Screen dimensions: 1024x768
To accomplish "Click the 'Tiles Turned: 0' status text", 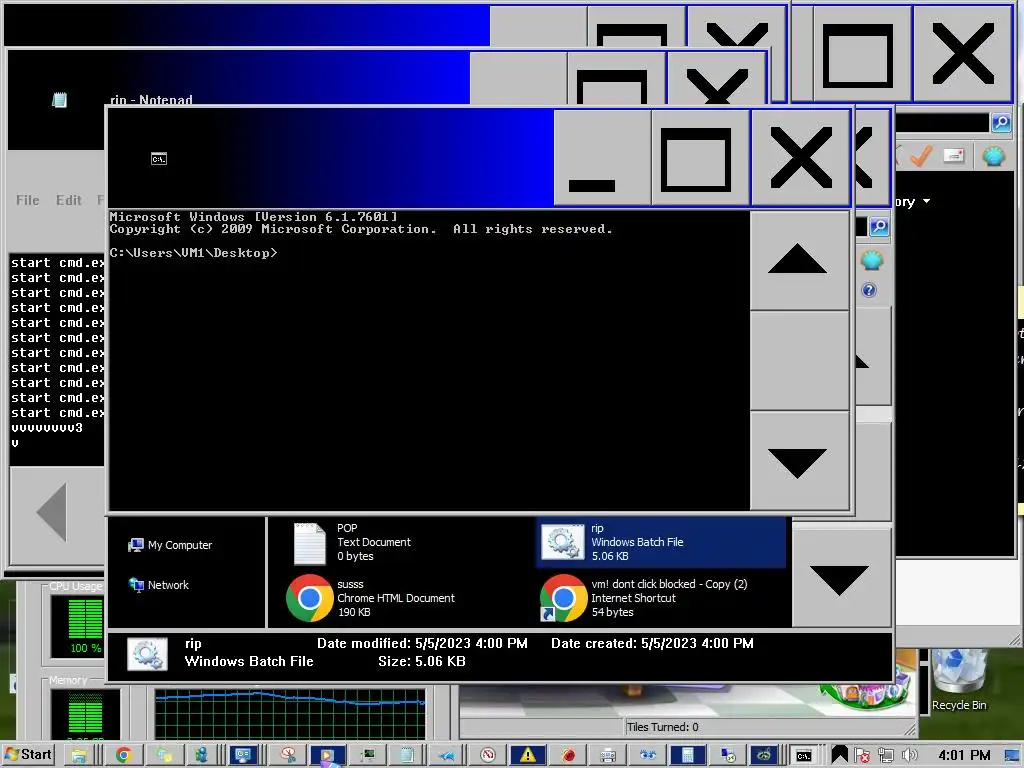I will 662,727.
